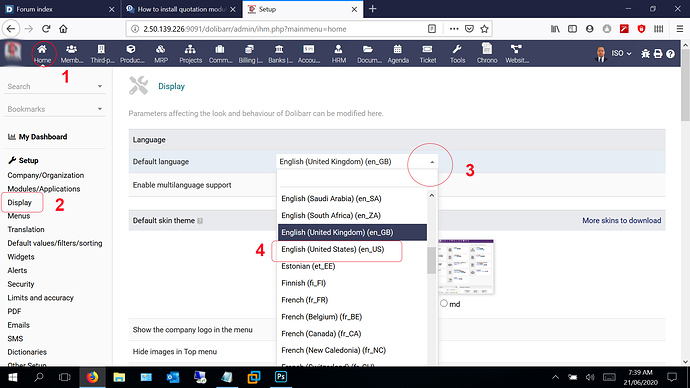Open Translation setup page
This screenshot has width=690, height=388.
click(x=26, y=230)
